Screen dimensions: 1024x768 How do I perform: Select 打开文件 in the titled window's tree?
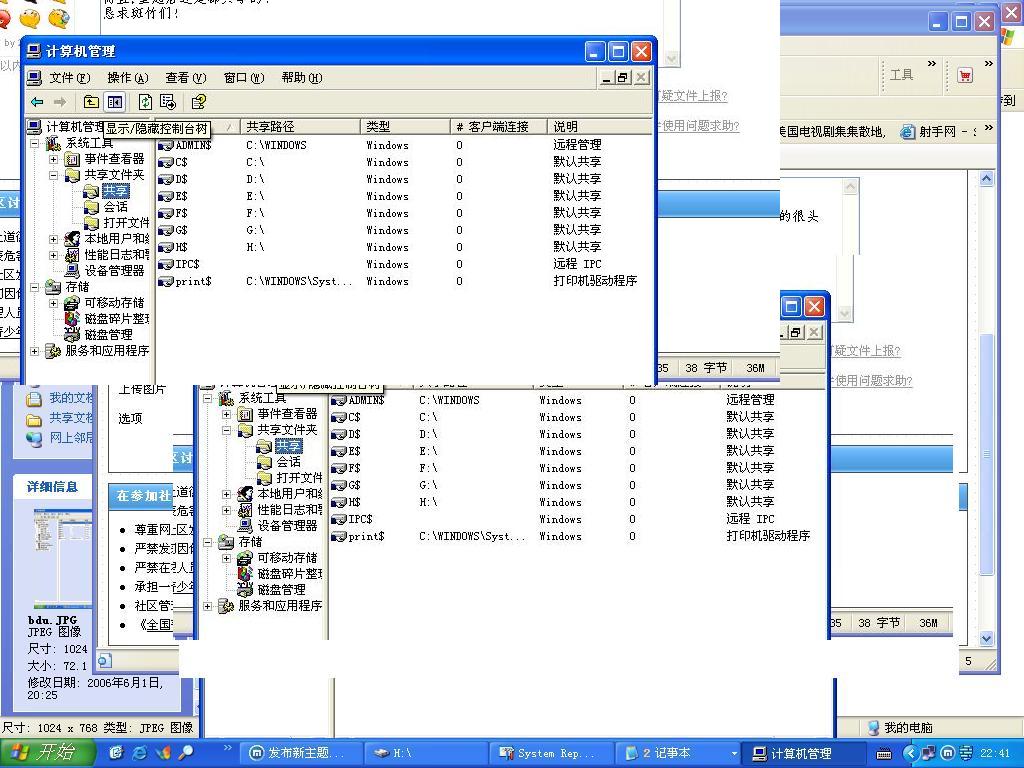pyautogui.click(x=125, y=223)
